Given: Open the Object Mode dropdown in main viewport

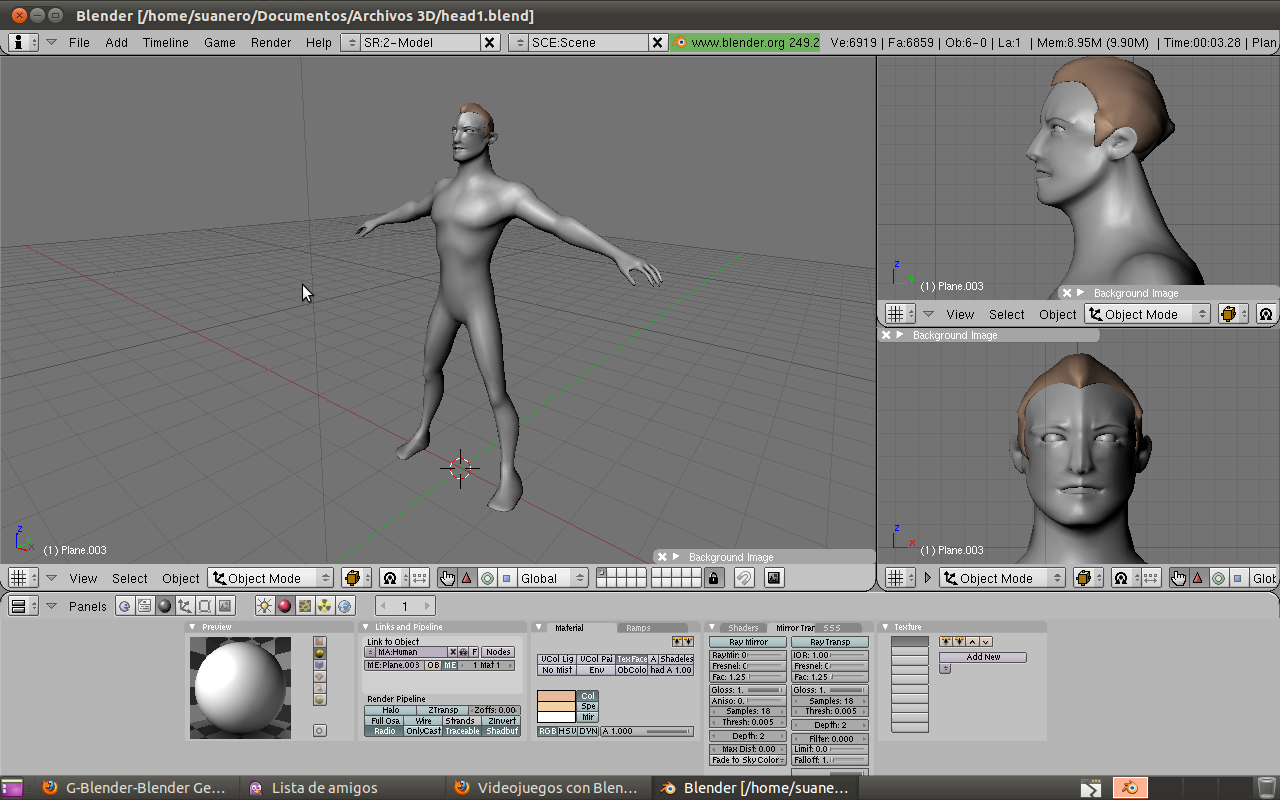Looking at the screenshot, I should 271,578.
